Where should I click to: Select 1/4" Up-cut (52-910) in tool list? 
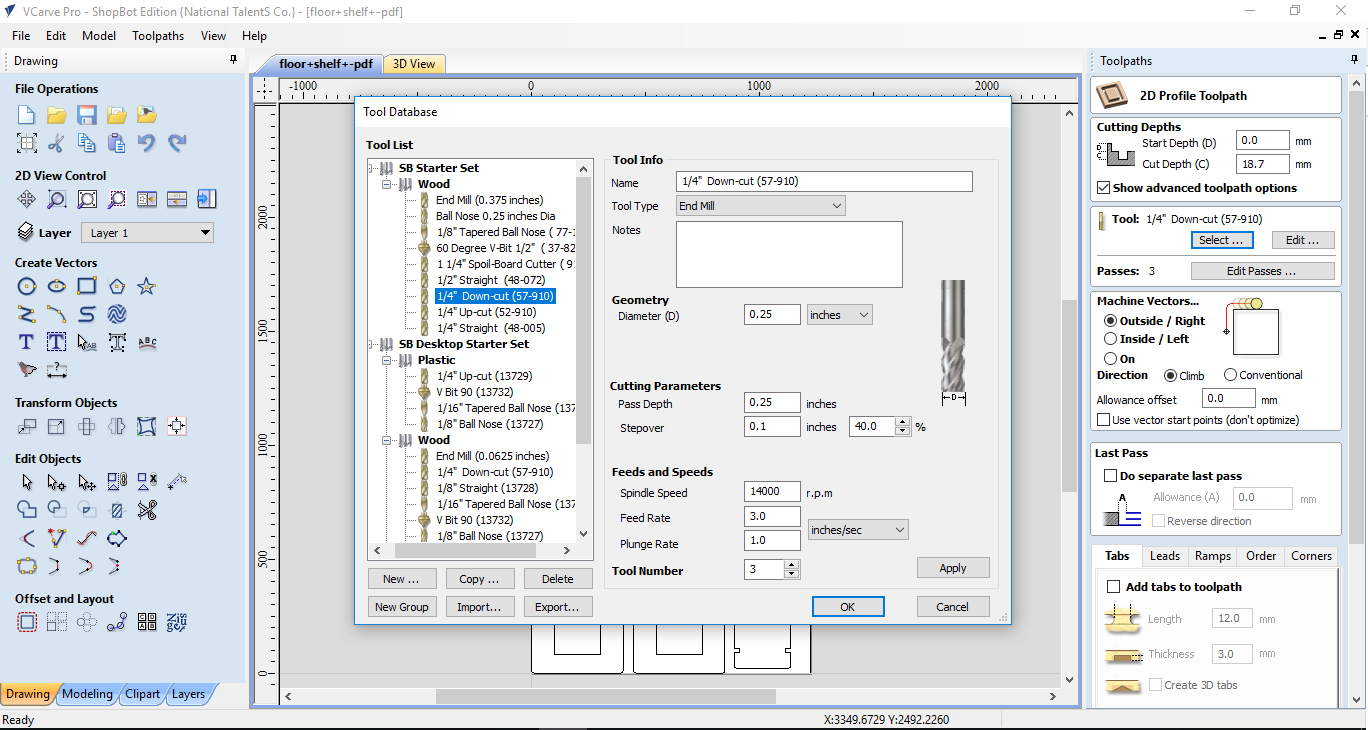click(486, 312)
